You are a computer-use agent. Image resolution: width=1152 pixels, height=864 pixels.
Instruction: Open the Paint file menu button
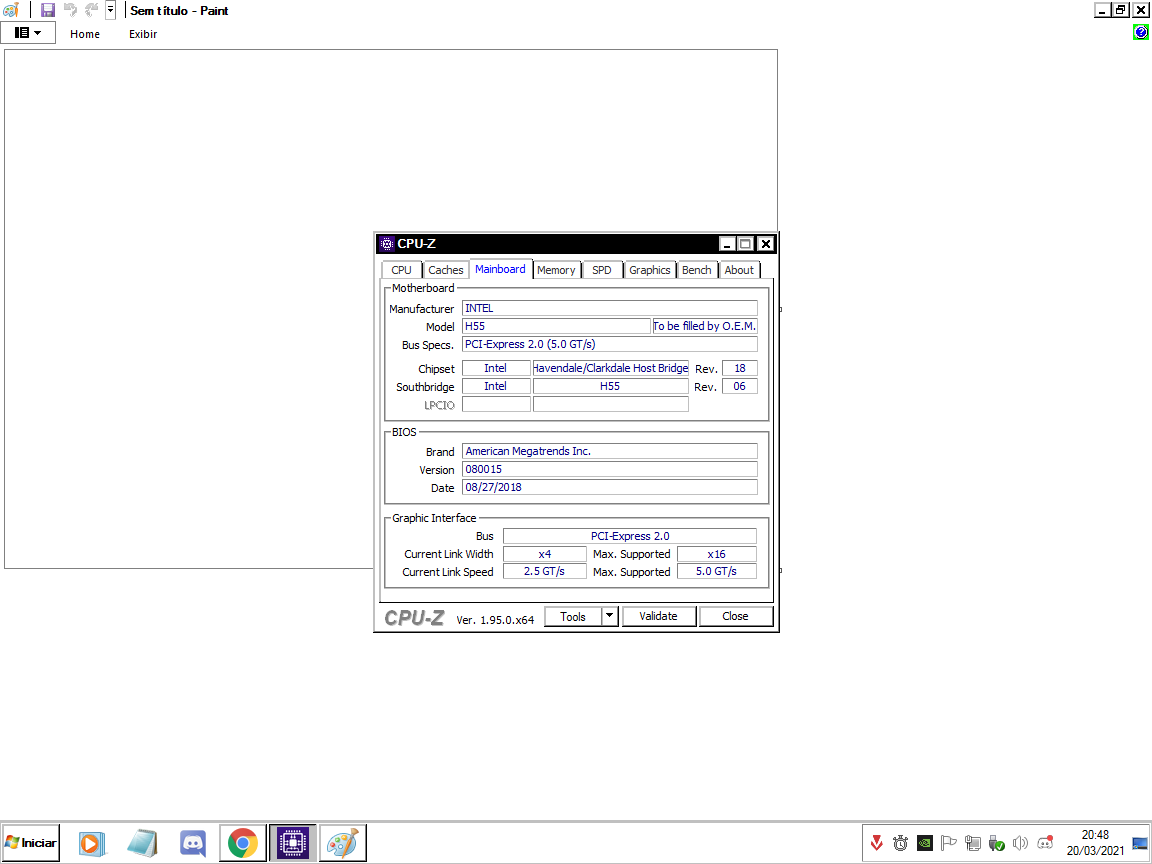pos(28,33)
